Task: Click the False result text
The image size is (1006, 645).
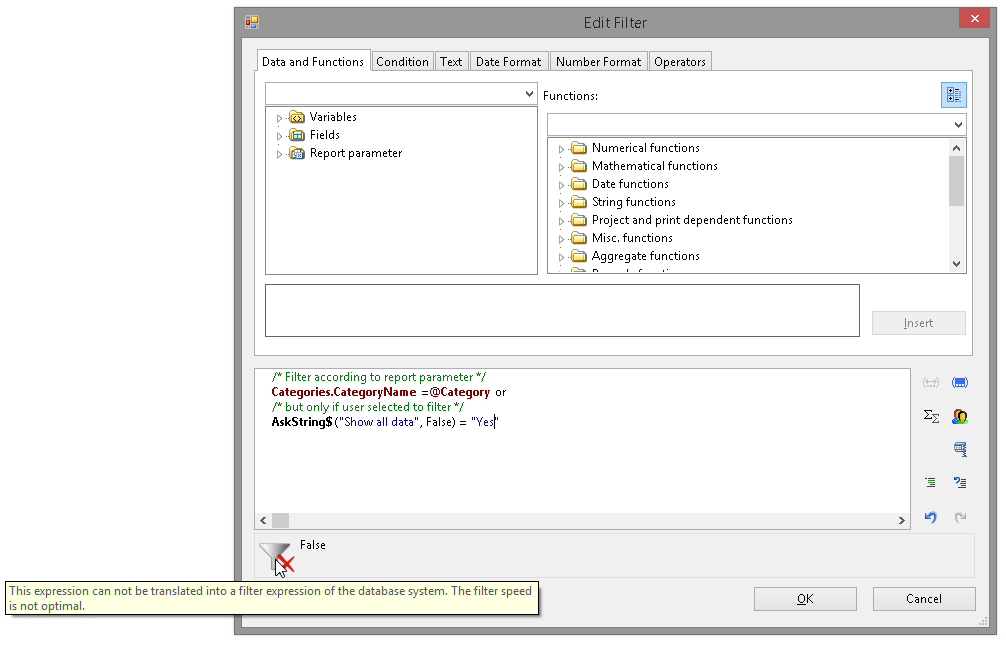Action: (x=312, y=545)
